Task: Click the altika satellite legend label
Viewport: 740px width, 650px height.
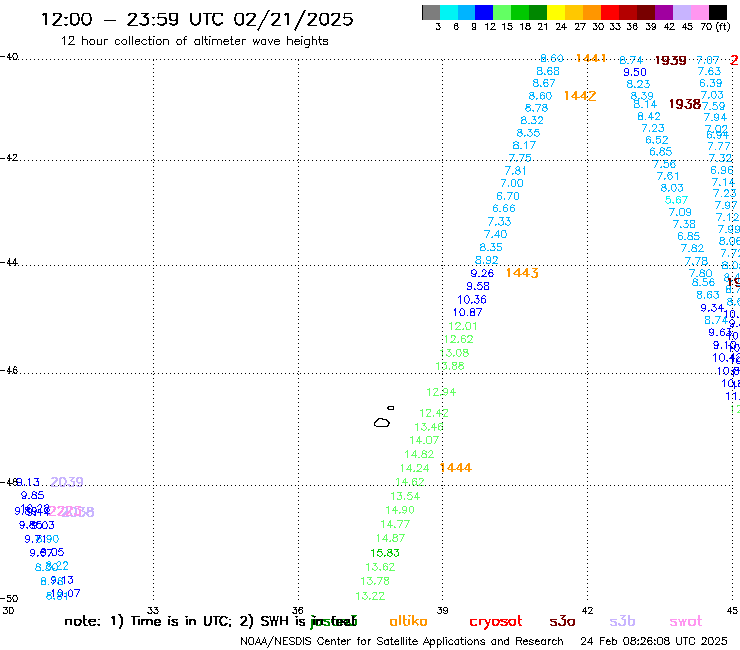Action: click(408, 621)
